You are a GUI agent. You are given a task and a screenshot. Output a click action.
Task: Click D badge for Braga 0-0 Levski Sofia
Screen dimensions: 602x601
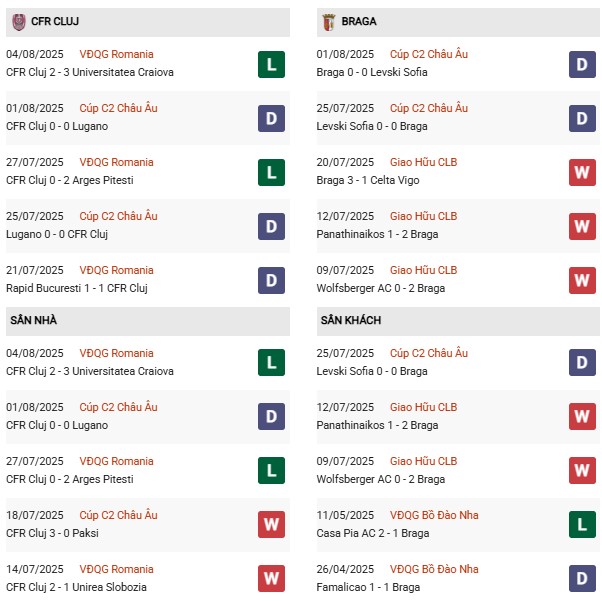point(583,64)
